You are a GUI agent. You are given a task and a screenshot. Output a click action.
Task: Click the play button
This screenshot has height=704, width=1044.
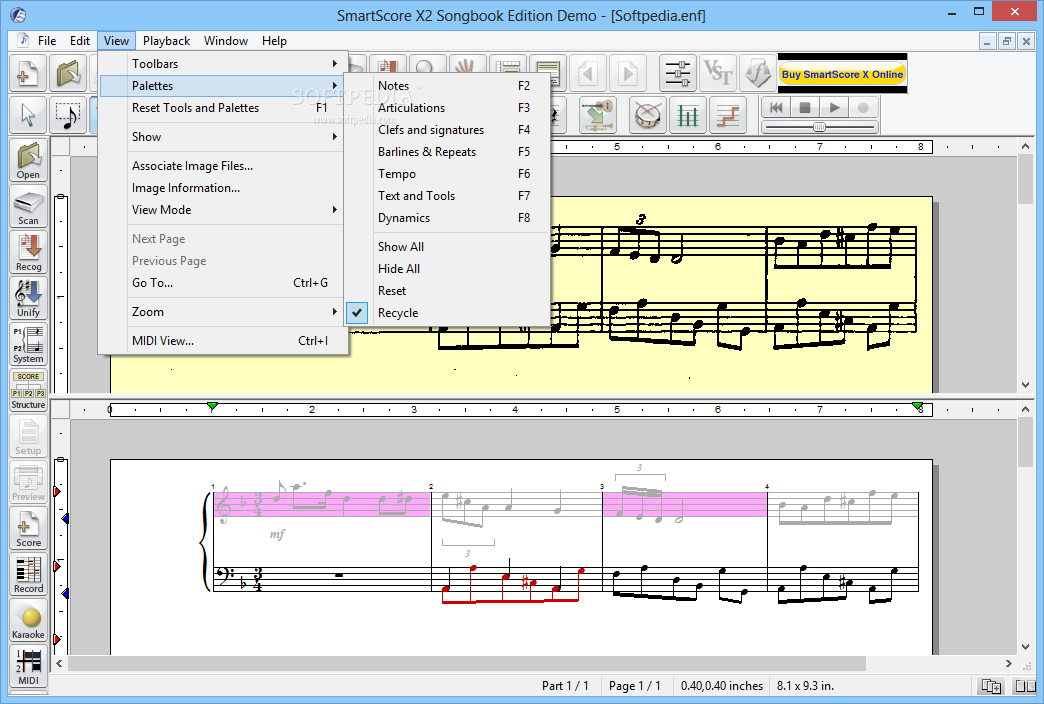[834, 107]
